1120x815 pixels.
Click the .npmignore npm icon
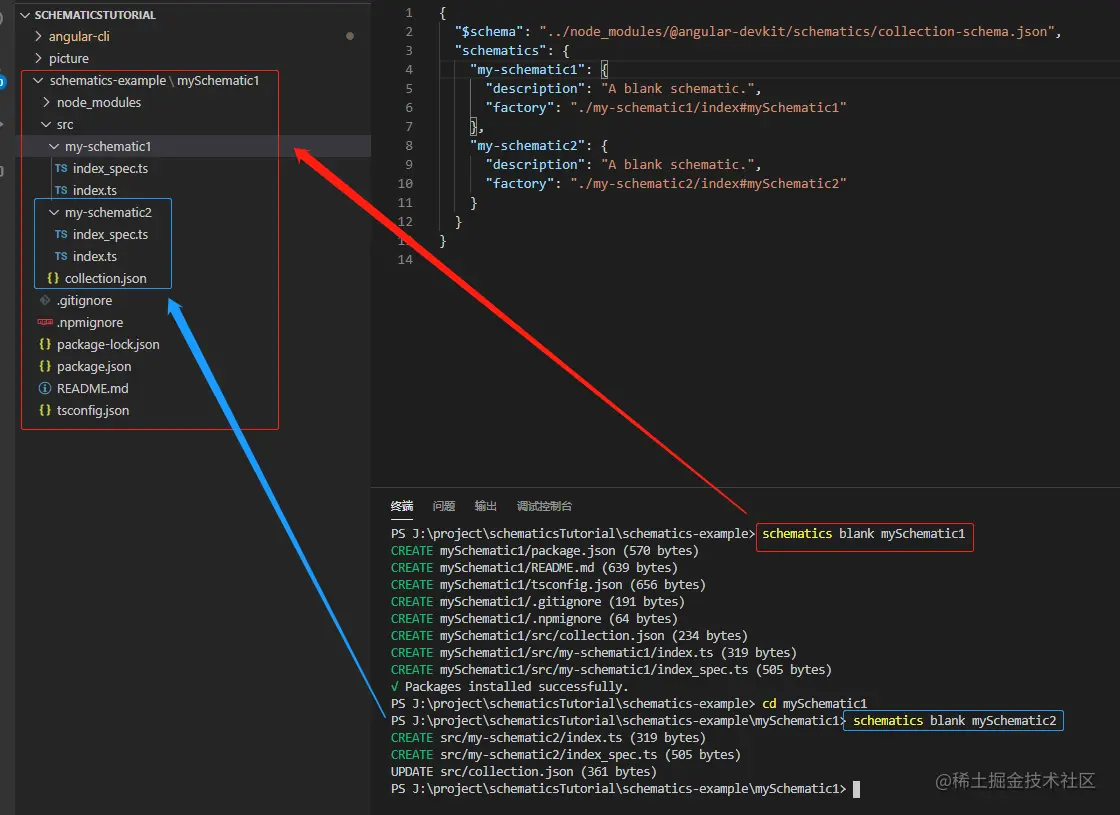pyautogui.click(x=45, y=322)
